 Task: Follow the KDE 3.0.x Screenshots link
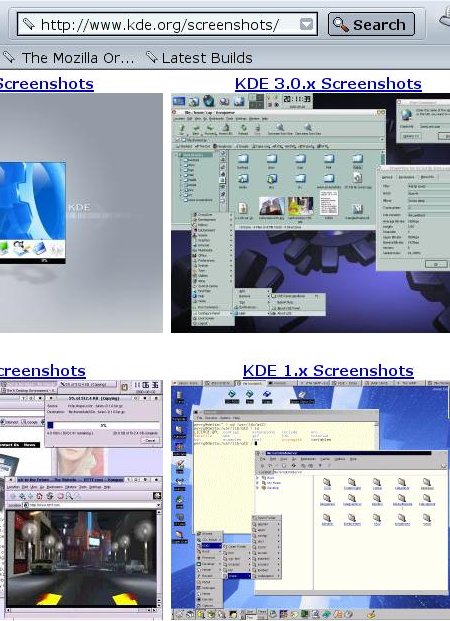point(328,84)
